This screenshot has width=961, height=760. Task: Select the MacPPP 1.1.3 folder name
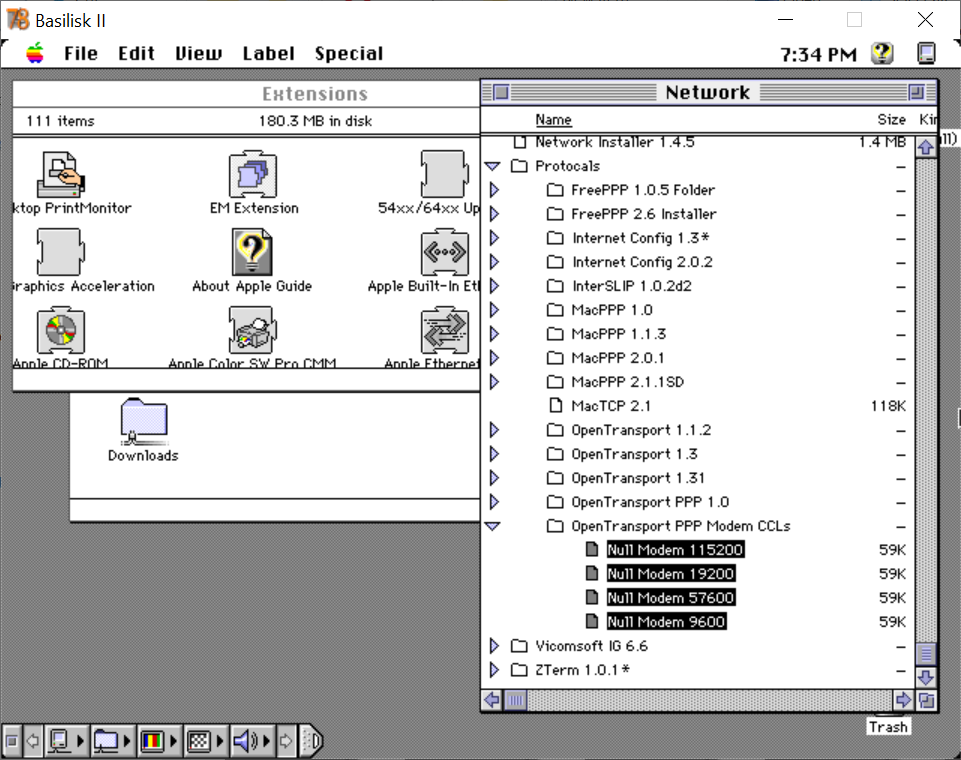click(x=618, y=334)
